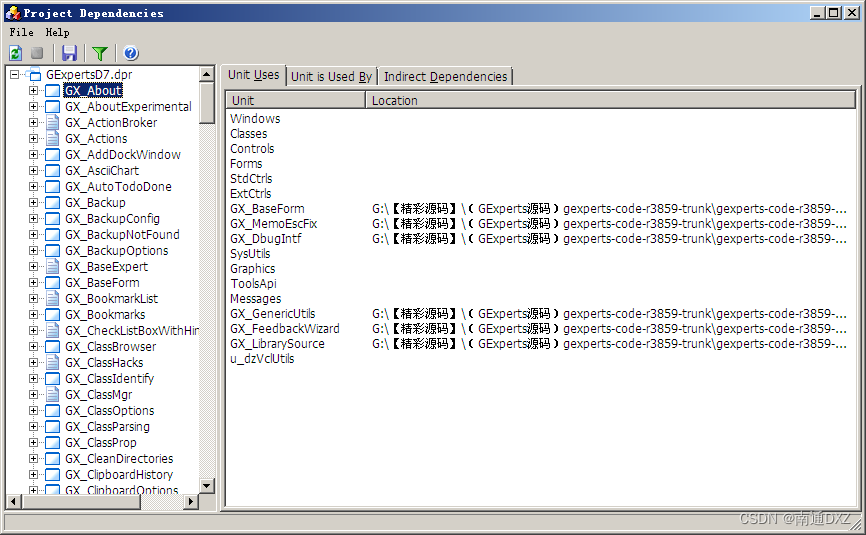Expand the GX_Bookmarks tree node
The width and height of the screenshot is (866, 535).
34,315
